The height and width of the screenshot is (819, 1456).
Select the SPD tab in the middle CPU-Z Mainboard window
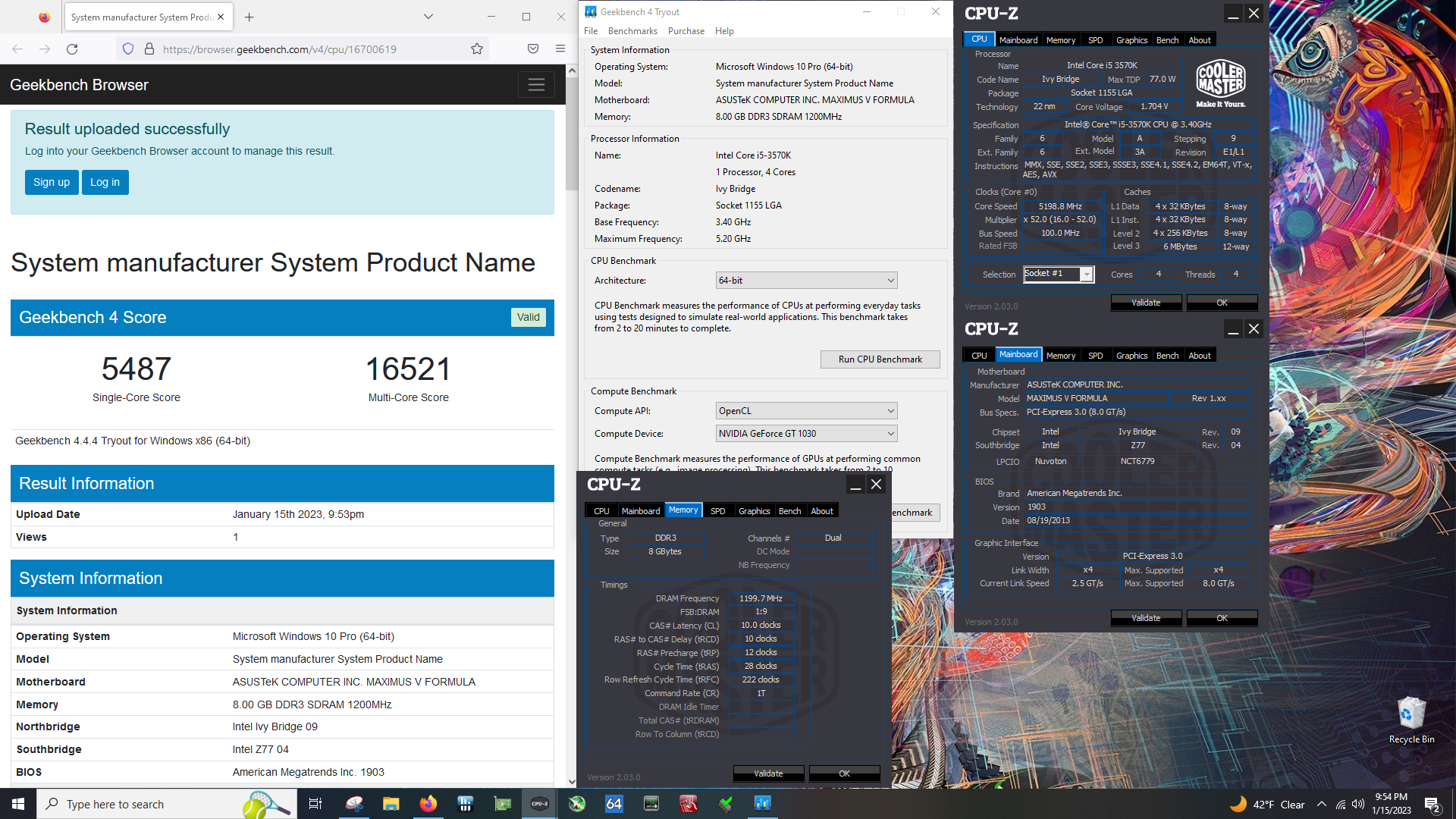pyautogui.click(x=1095, y=356)
